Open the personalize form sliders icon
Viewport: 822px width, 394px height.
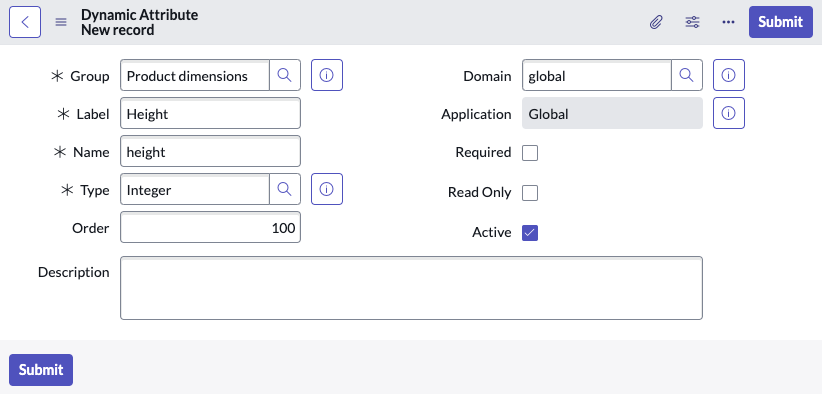pos(693,22)
